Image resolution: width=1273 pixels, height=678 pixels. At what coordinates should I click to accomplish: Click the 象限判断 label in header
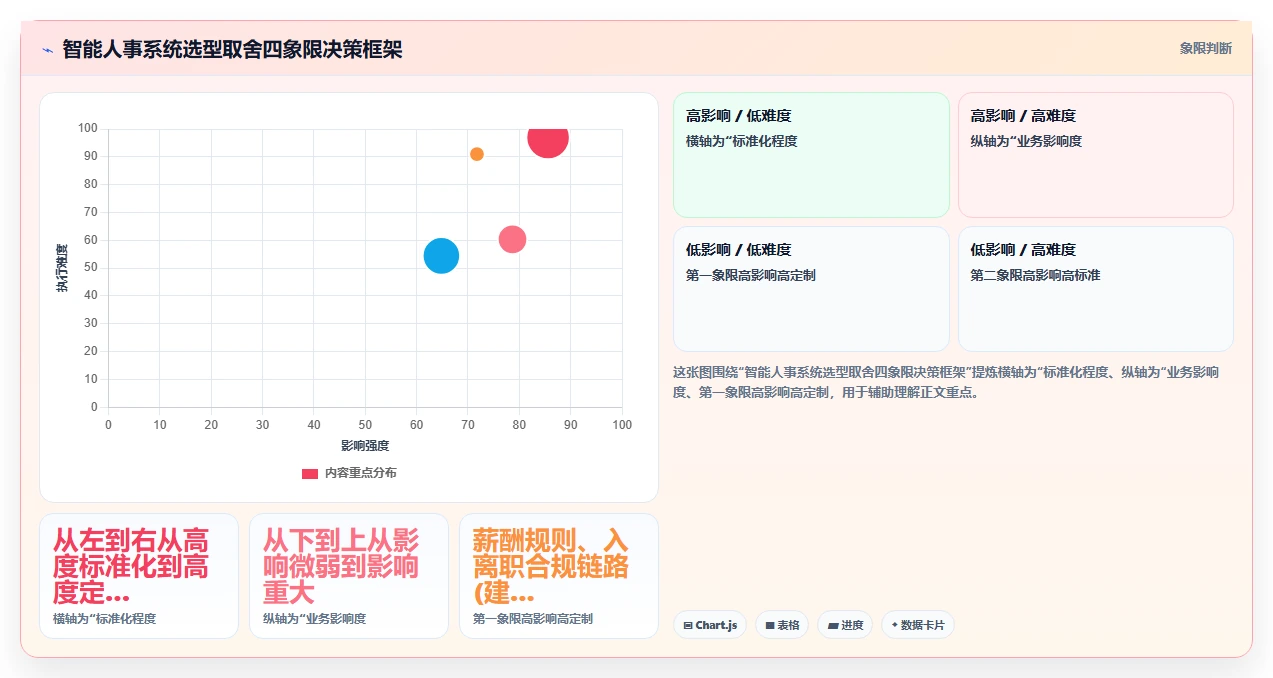pos(1205,48)
